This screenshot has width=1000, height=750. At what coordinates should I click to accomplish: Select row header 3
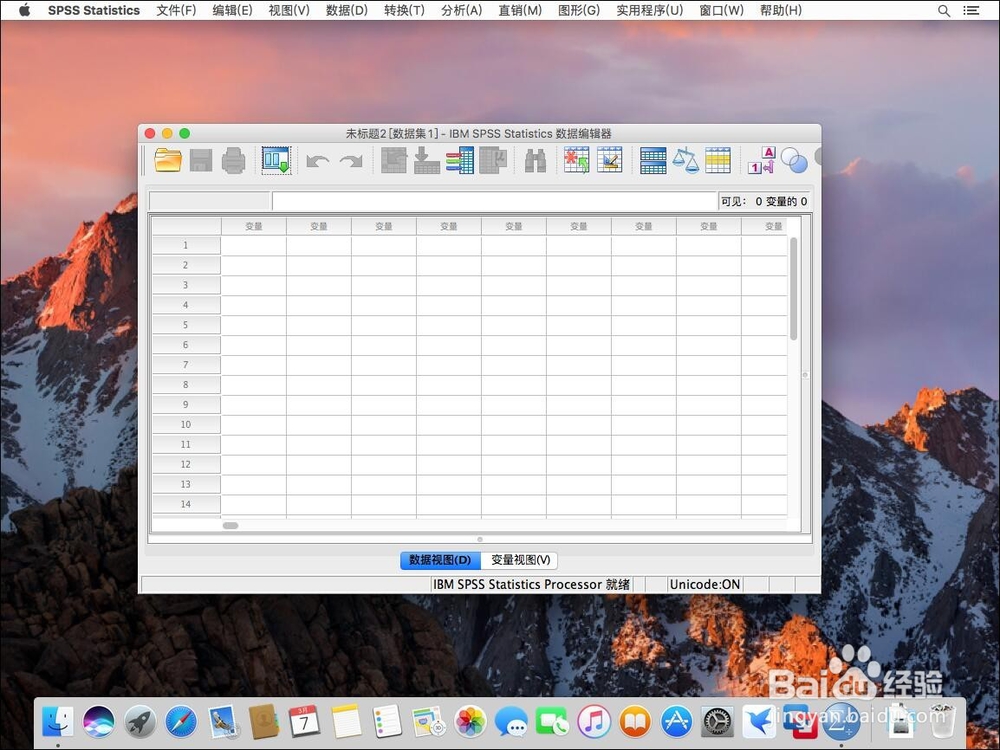186,285
